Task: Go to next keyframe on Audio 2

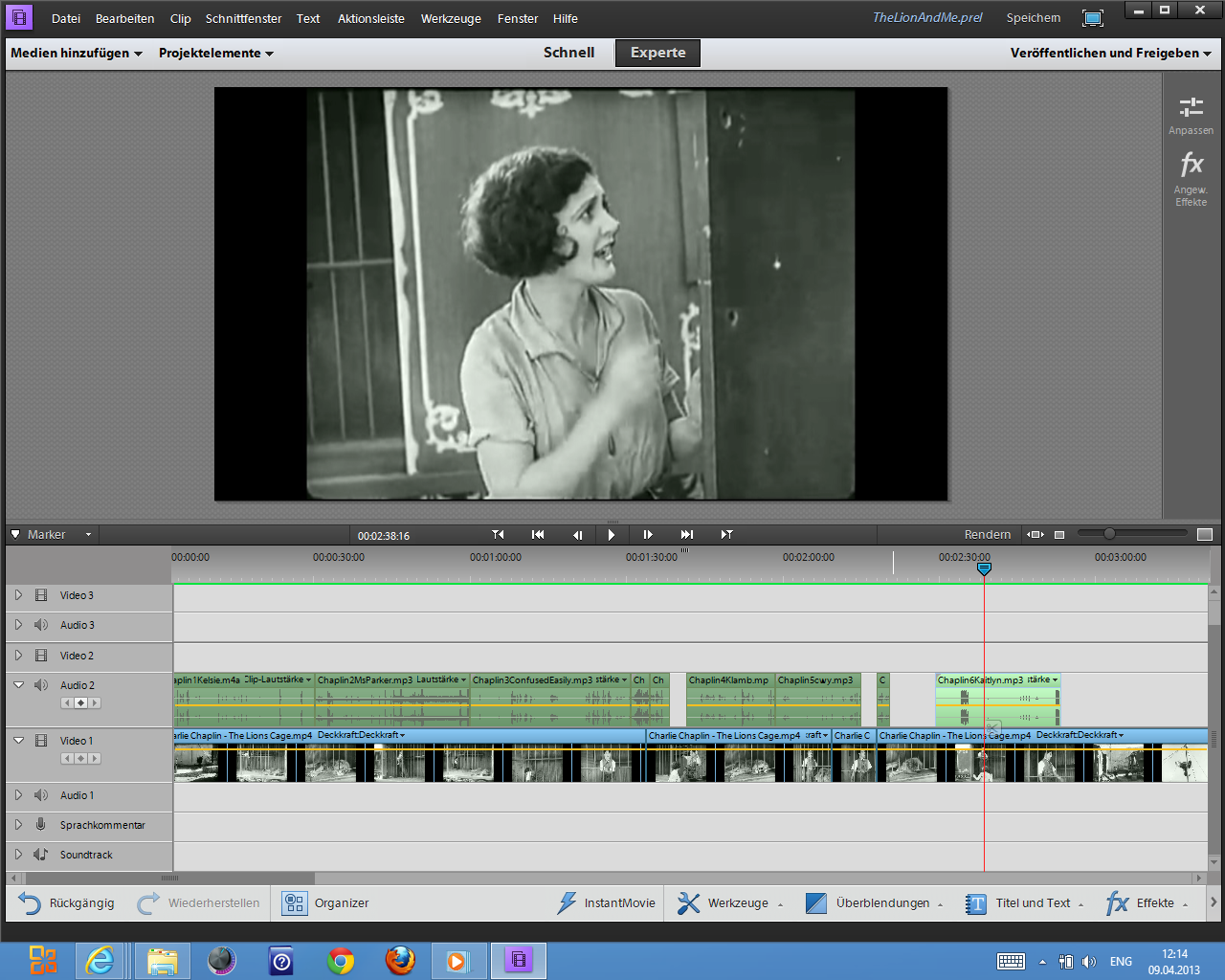Action: coord(95,703)
